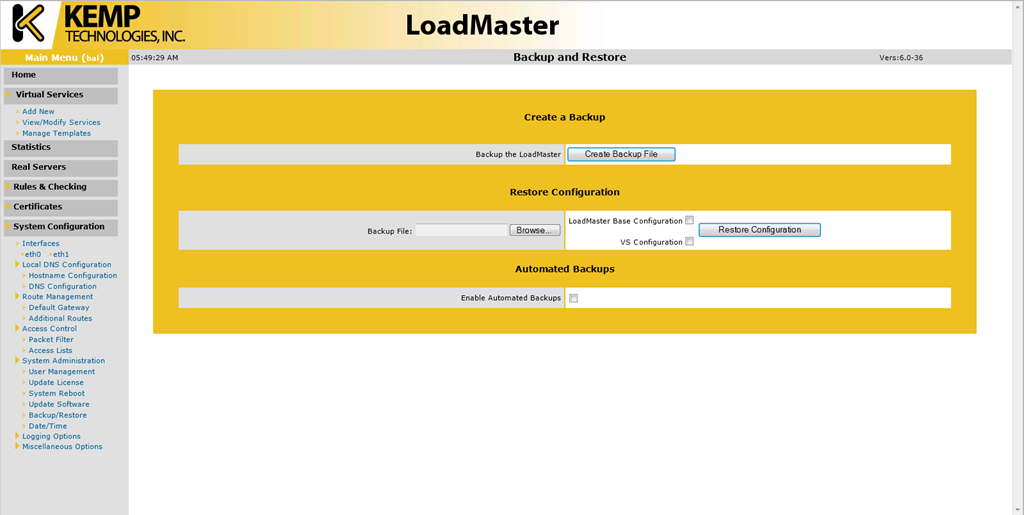
Task: Enable Automated Backups checkbox
Action: coord(573,298)
